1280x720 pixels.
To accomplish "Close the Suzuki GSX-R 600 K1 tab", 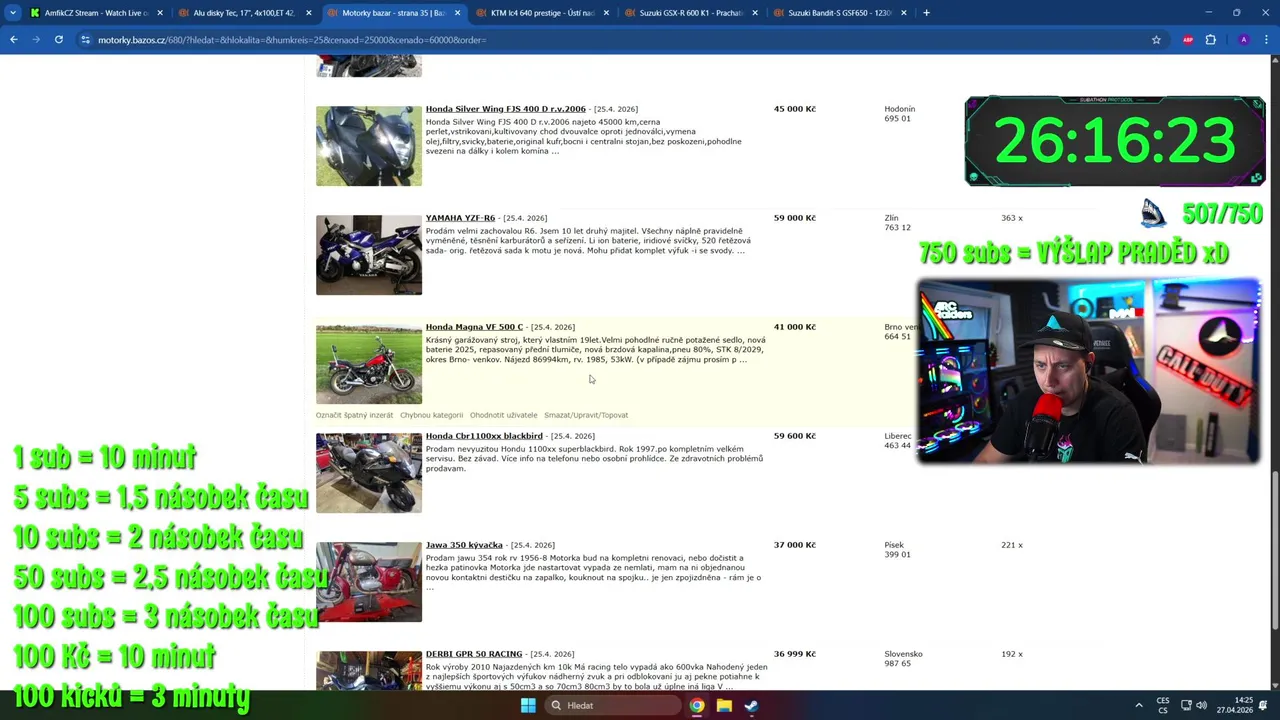I will pyautogui.click(x=755, y=13).
